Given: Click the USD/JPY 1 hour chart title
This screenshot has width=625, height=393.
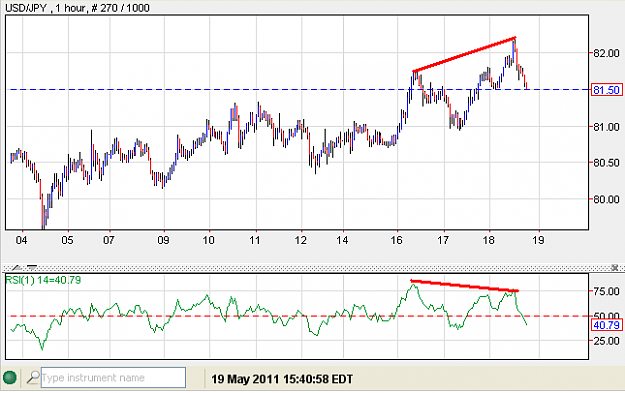Looking at the screenshot, I should click(x=77, y=8).
